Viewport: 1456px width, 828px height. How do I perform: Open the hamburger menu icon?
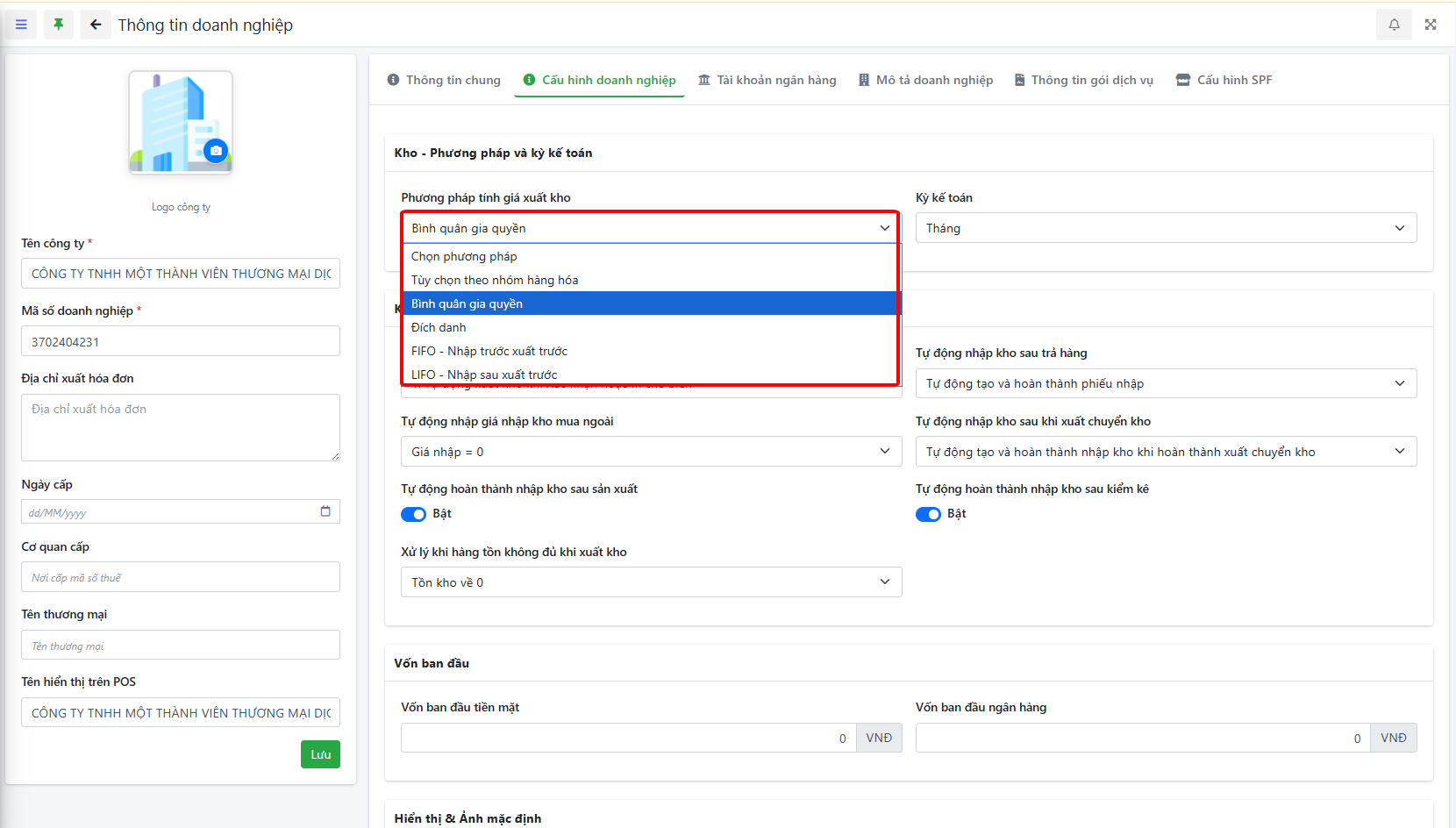point(21,25)
